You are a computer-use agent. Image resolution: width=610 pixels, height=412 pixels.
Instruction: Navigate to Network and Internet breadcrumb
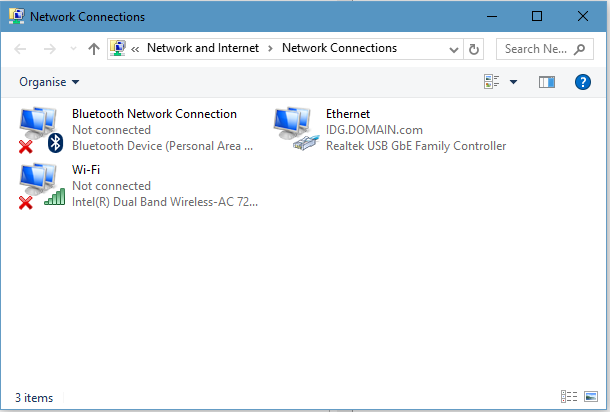coord(203,48)
